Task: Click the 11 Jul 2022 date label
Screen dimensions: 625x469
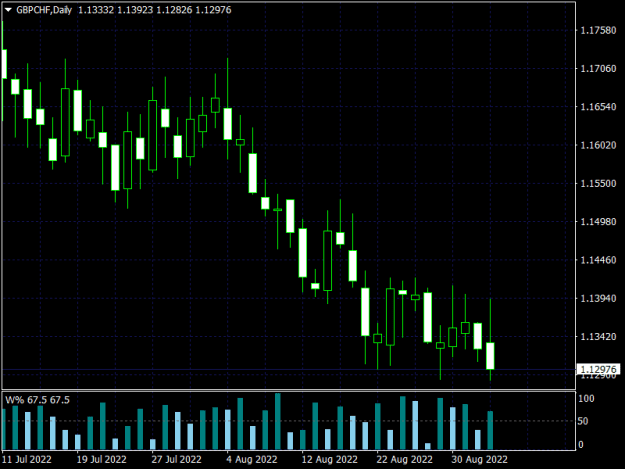Action: pyautogui.click(x=27, y=459)
